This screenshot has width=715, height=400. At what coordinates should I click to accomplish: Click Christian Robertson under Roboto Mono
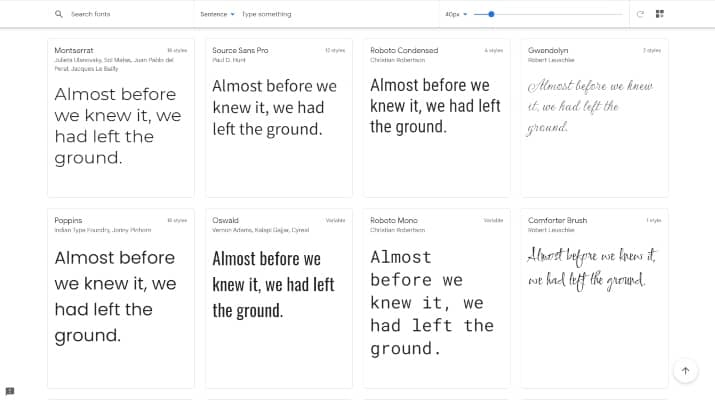pos(397,230)
